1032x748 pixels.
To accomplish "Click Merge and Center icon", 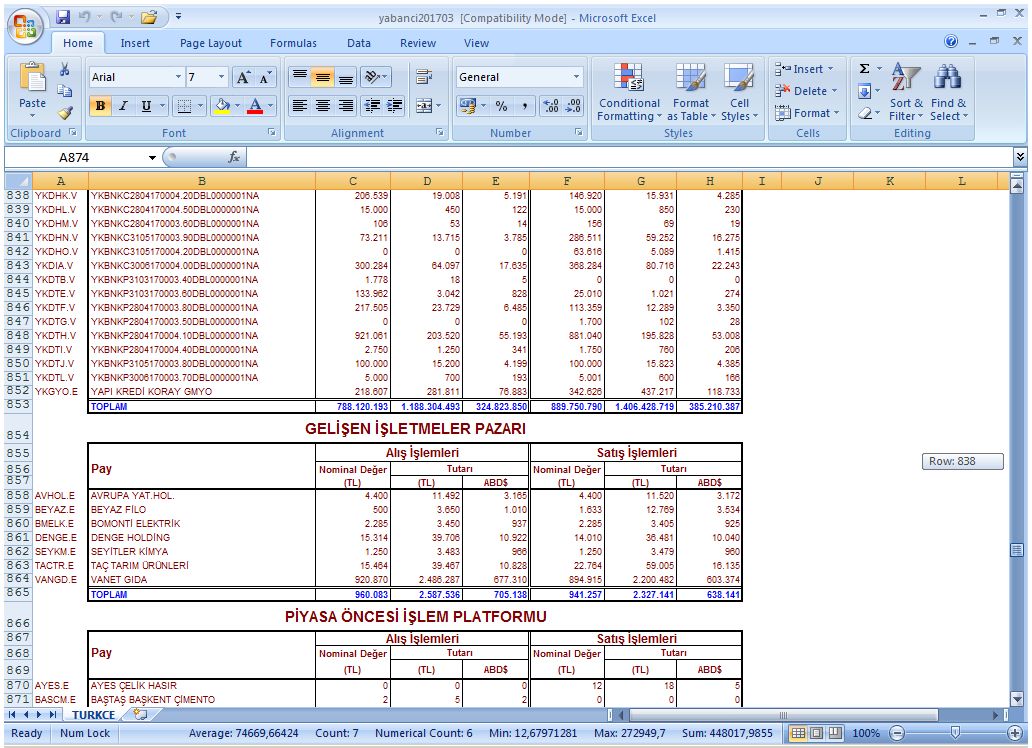I will click(424, 105).
